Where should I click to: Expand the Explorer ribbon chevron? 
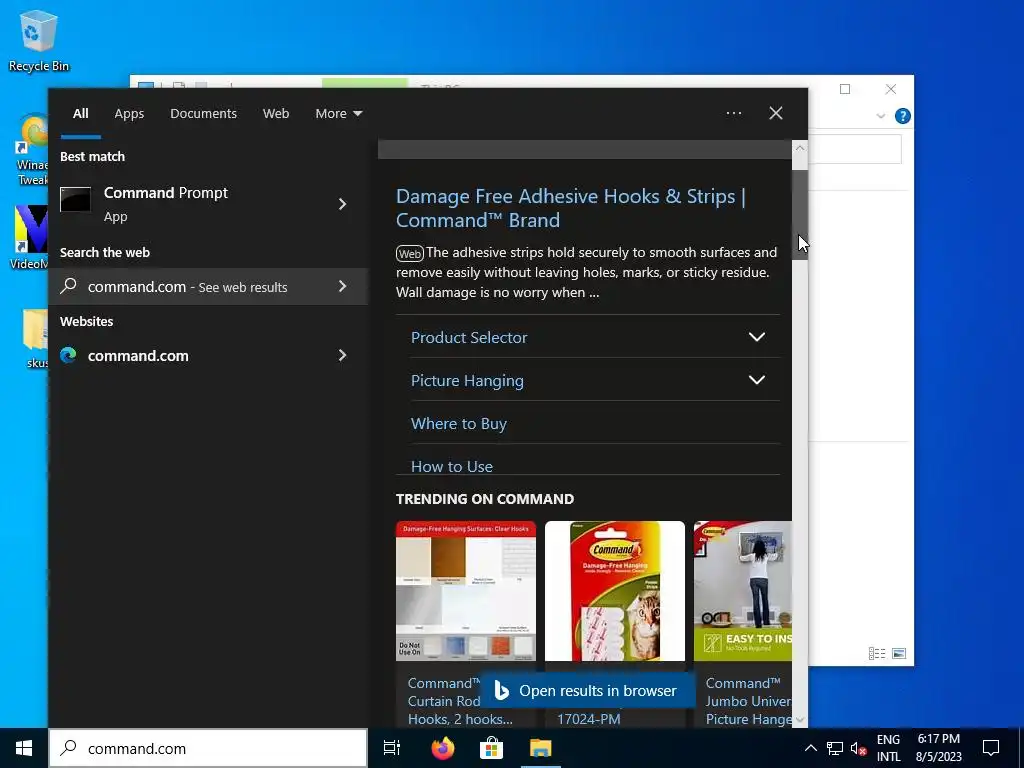[x=880, y=116]
